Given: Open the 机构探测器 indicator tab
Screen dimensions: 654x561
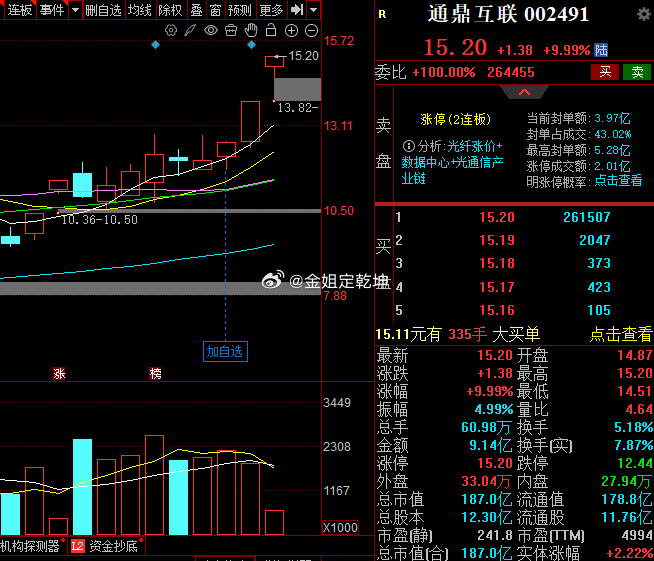Looking at the screenshot, I should (30, 546).
